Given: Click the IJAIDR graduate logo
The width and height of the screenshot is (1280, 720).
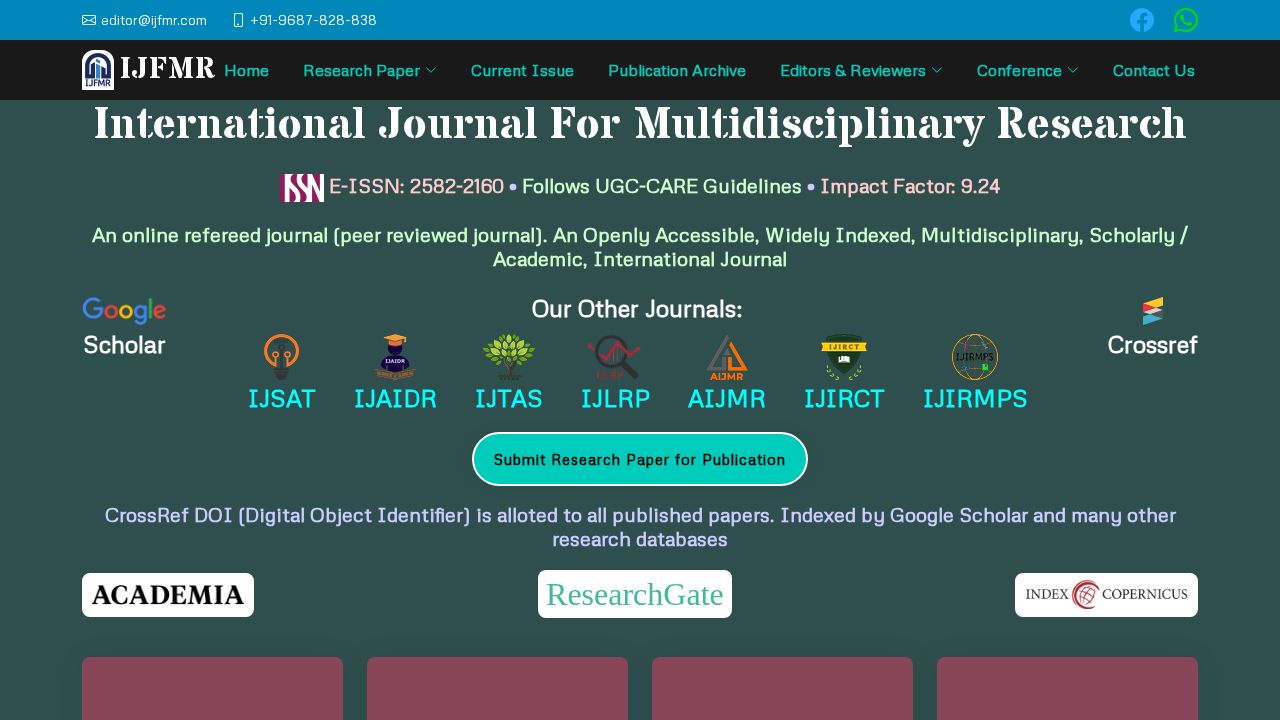Looking at the screenshot, I should [395, 357].
